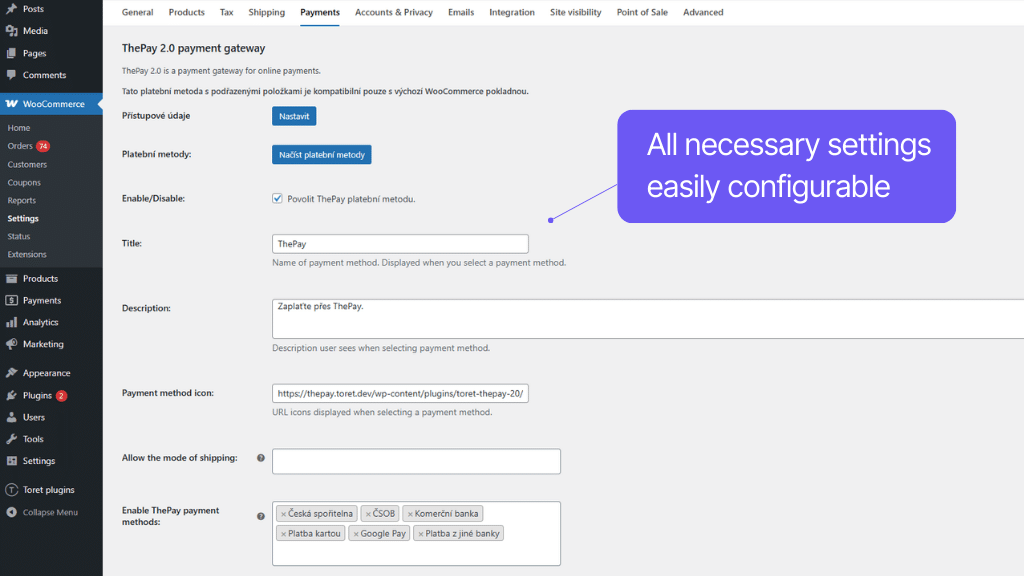Open the Orders submenu link
Screen dimensions: 1024x576
tap(20, 146)
